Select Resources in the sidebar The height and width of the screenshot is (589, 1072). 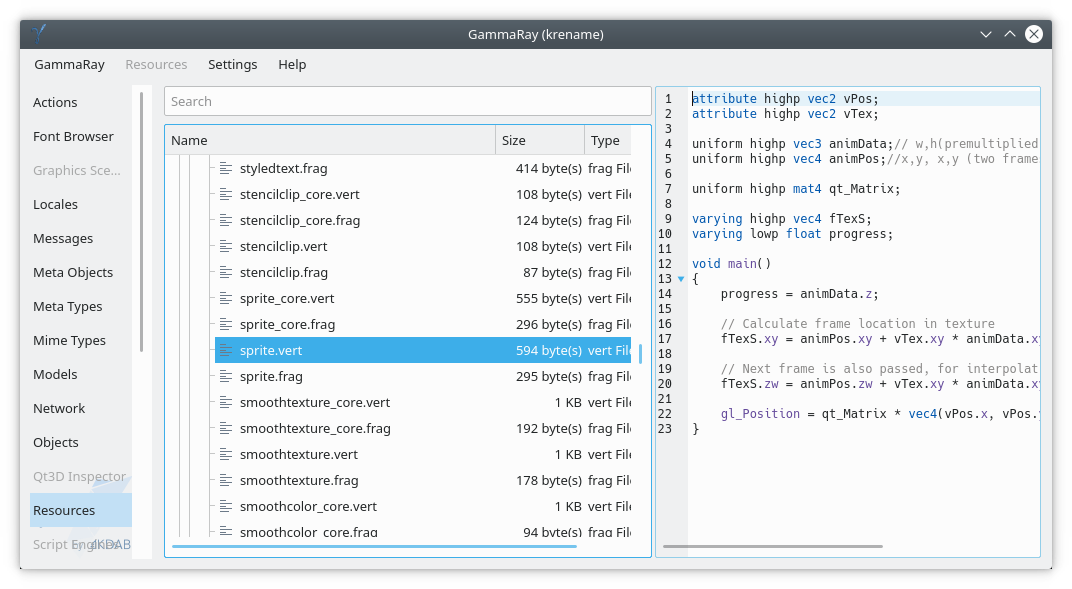[81, 510]
